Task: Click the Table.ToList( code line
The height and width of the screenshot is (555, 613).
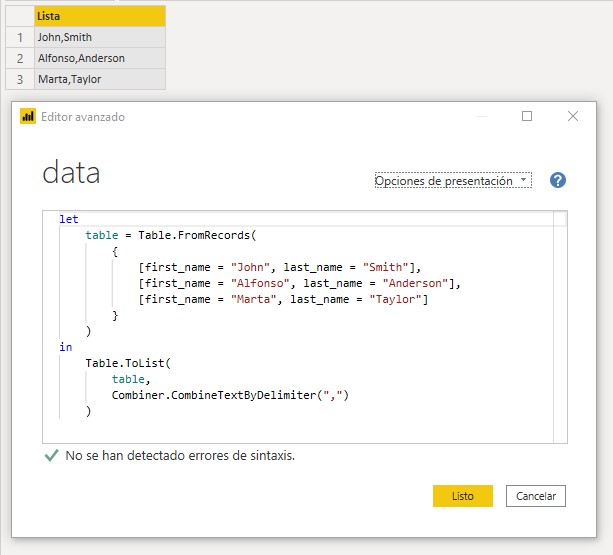Action: [x=128, y=363]
